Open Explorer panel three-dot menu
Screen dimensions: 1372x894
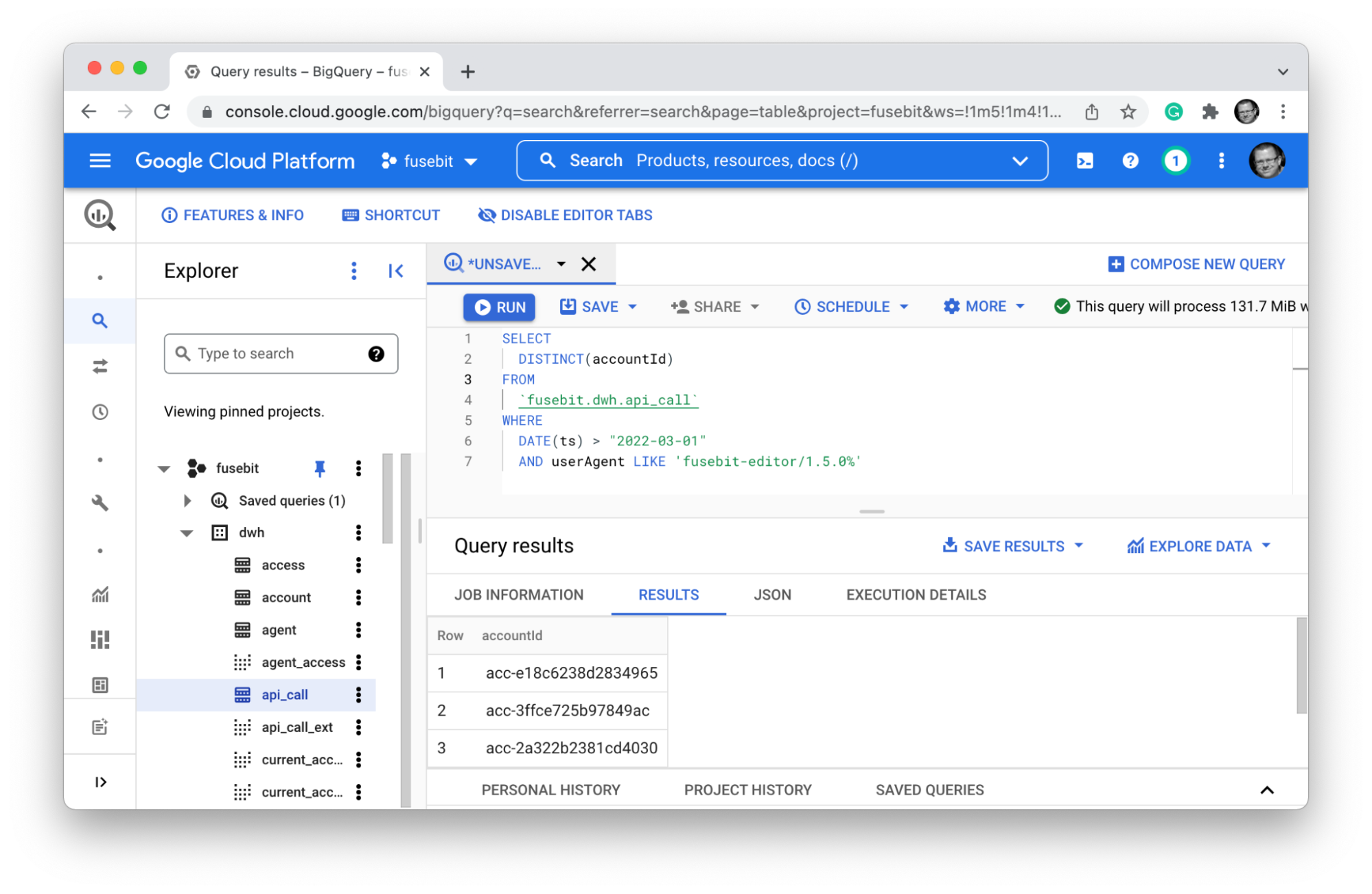click(354, 270)
